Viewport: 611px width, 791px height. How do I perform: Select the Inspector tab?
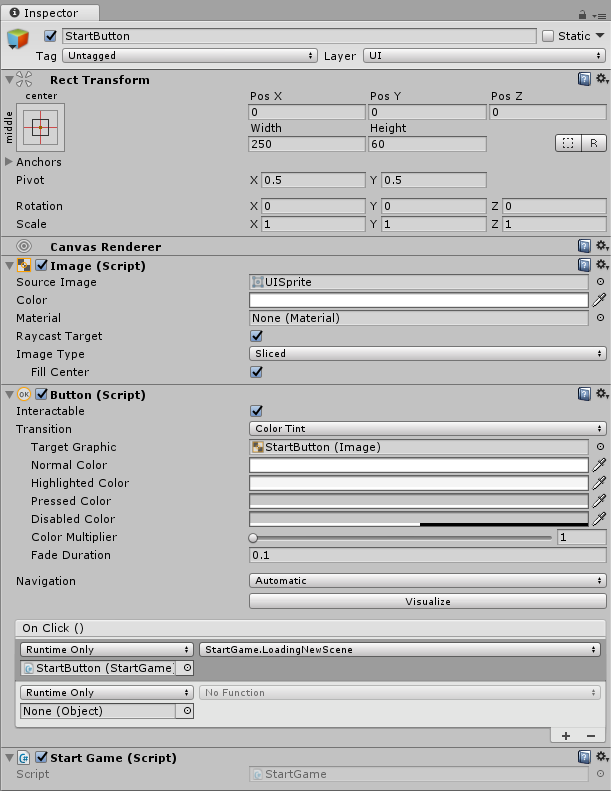tap(50, 13)
